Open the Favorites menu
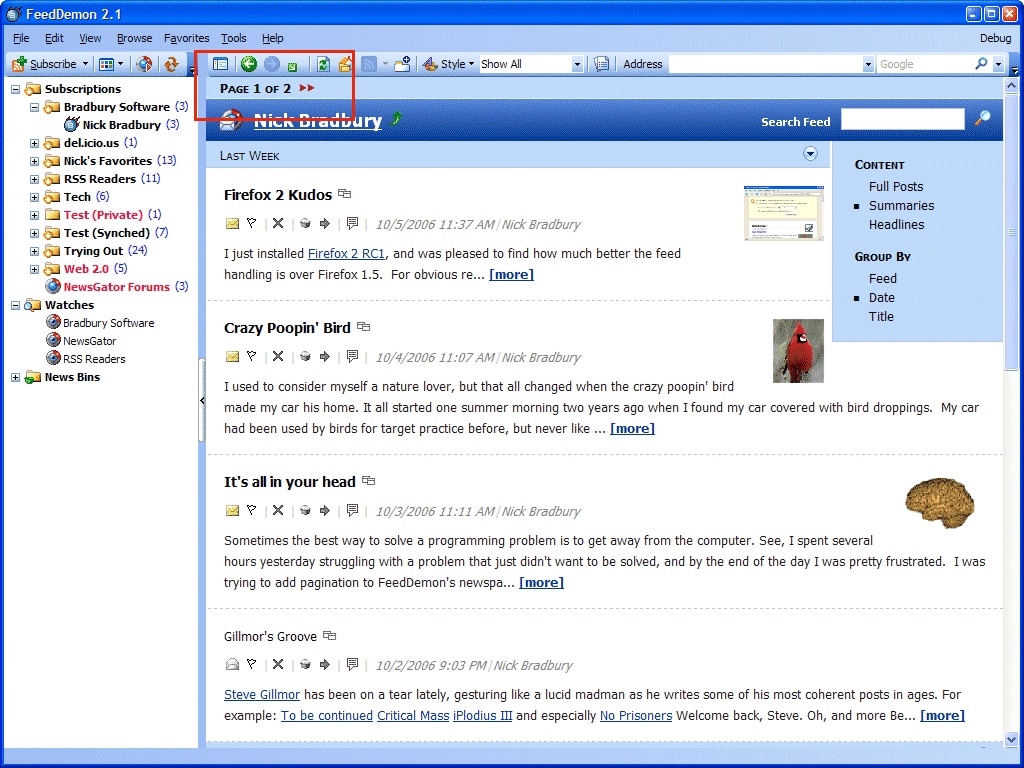The width and height of the screenshot is (1024, 768). tap(186, 38)
